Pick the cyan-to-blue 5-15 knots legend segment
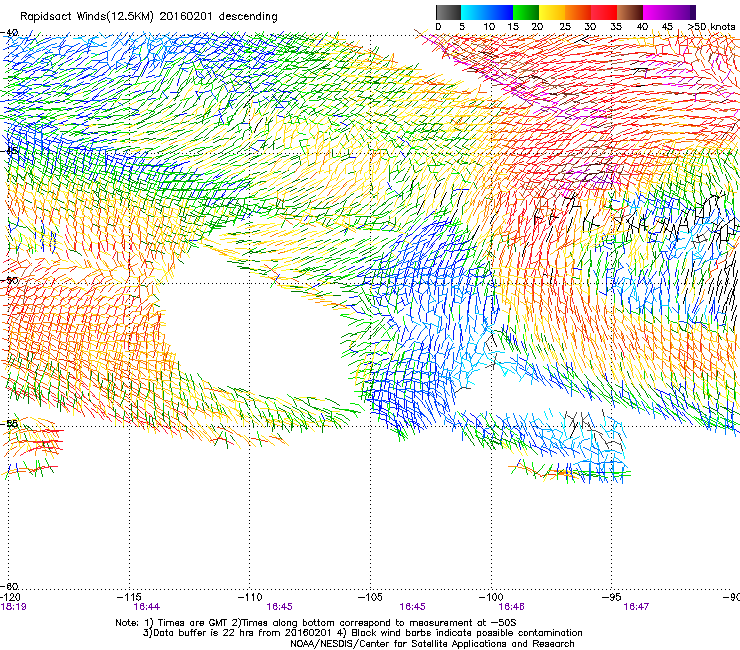Image resolution: width=740 pixels, height=650 pixels. click(x=487, y=12)
